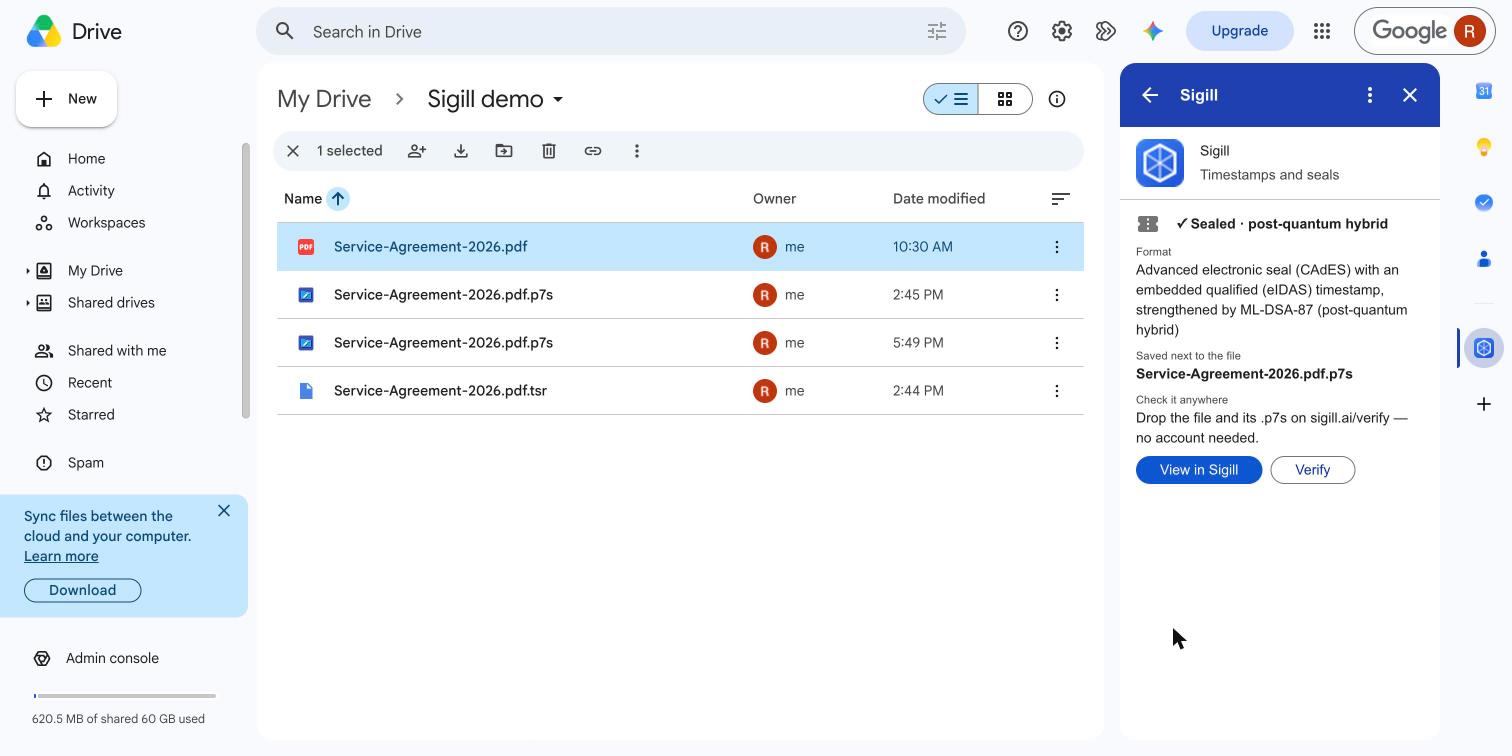
Task: Move the selected file to folder
Action: point(504,151)
